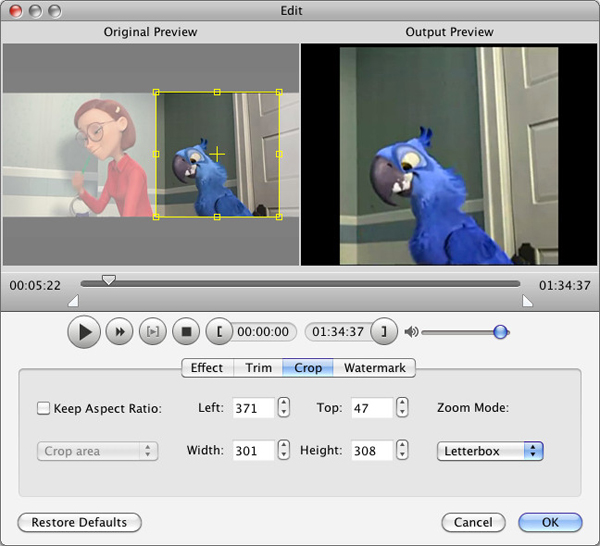Screen dimensions: 600x546
Task: Click the Width value field
Action: pyautogui.click(x=253, y=450)
